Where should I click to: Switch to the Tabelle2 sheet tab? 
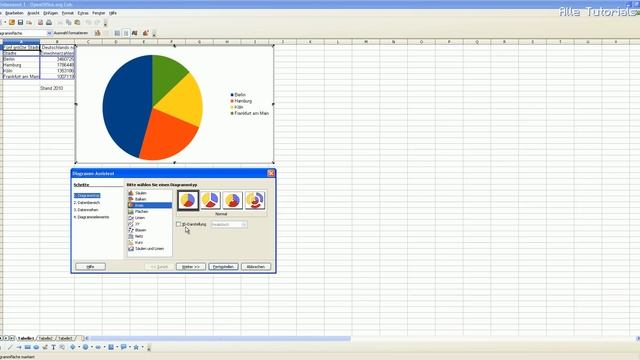tap(46, 338)
